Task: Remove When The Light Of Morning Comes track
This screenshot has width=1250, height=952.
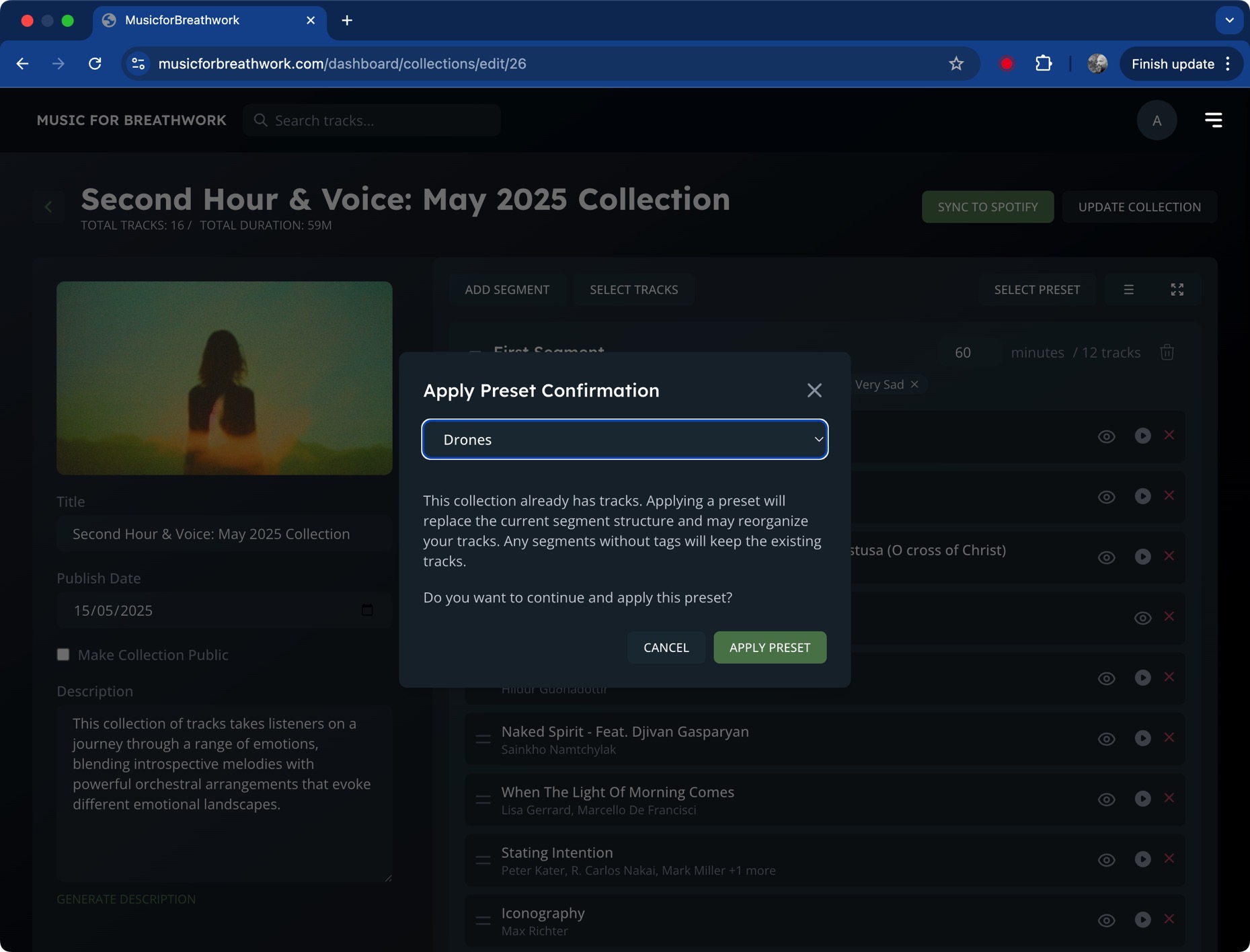Action: 1169,798
